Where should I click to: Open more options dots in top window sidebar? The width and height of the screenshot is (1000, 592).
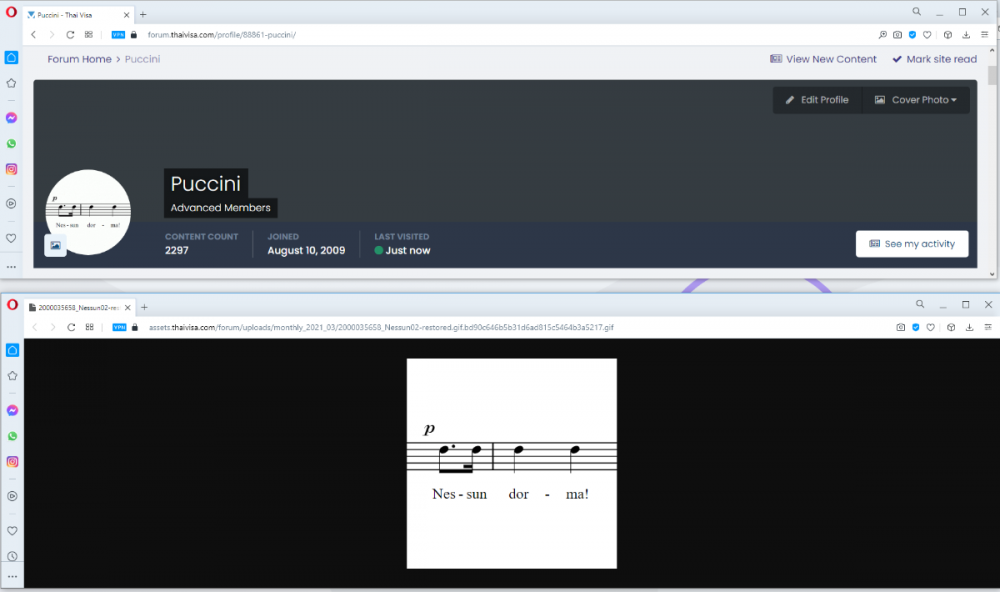pyautogui.click(x=11, y=267)
